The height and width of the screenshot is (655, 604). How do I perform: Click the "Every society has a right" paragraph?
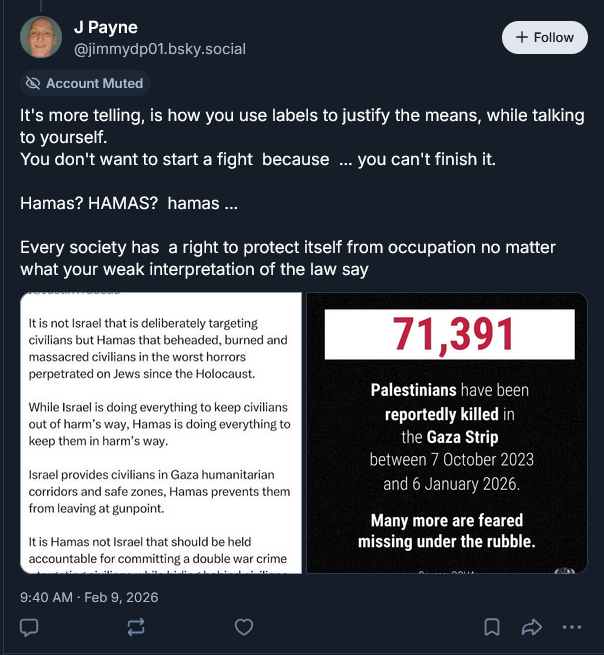point(288,258)
